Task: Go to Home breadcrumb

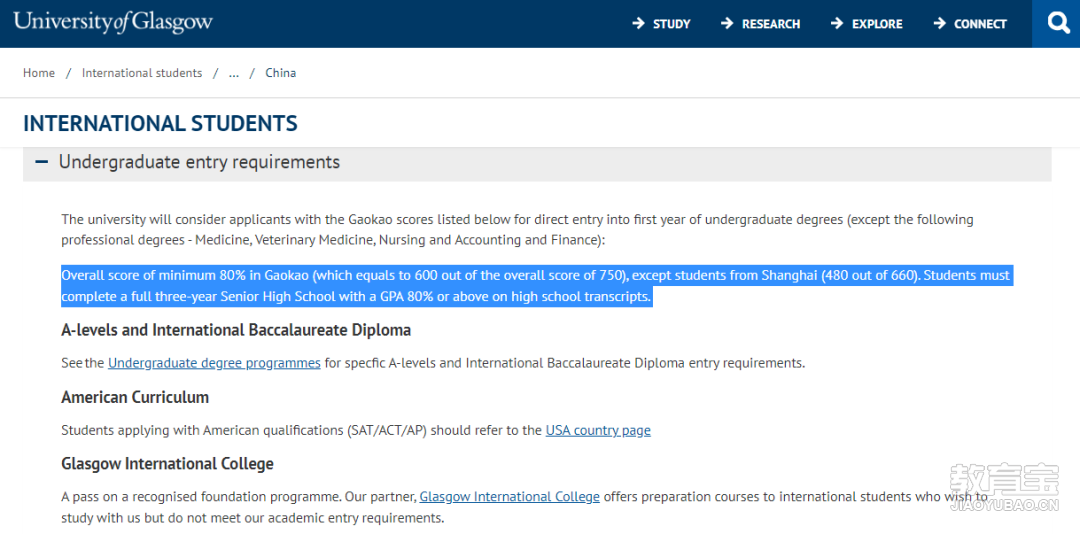Action: click(39, 73)
